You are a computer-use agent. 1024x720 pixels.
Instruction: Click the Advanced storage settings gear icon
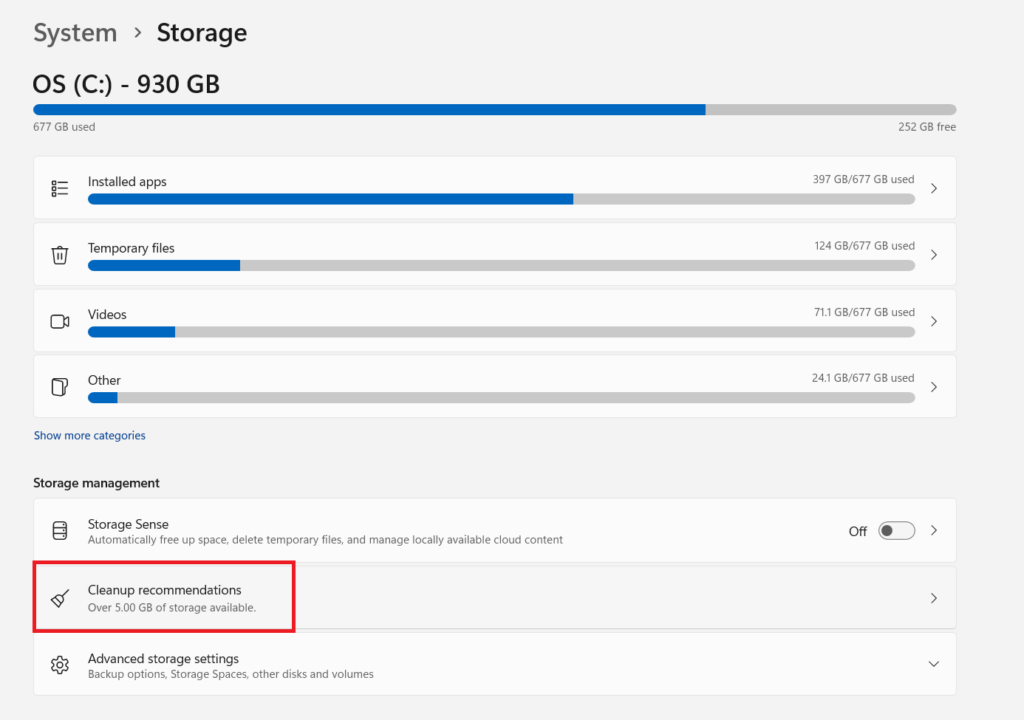click(60, 664)
